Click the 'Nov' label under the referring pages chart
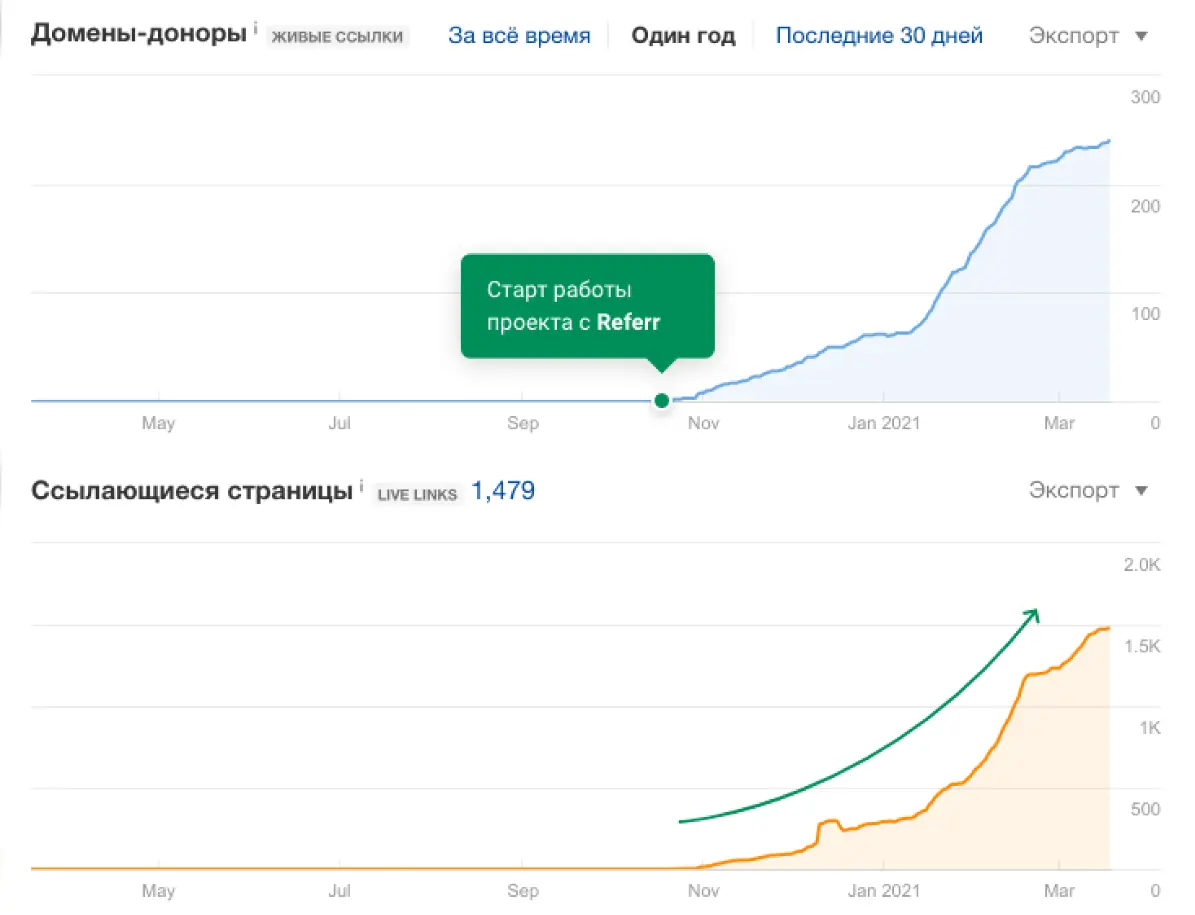Image resolution: width=1195 pixels, height=915 pixels. pos(703,891)
